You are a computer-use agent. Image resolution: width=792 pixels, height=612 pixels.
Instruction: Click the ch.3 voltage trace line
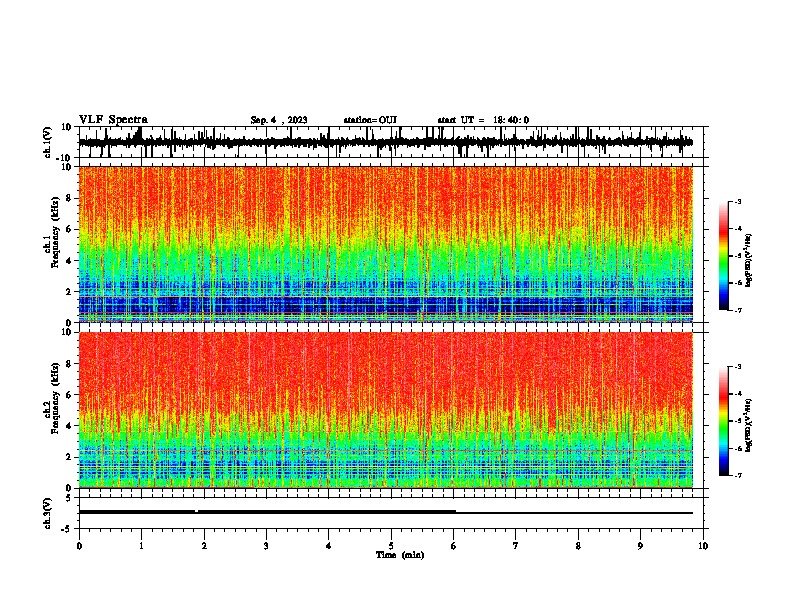coord(386,512)
